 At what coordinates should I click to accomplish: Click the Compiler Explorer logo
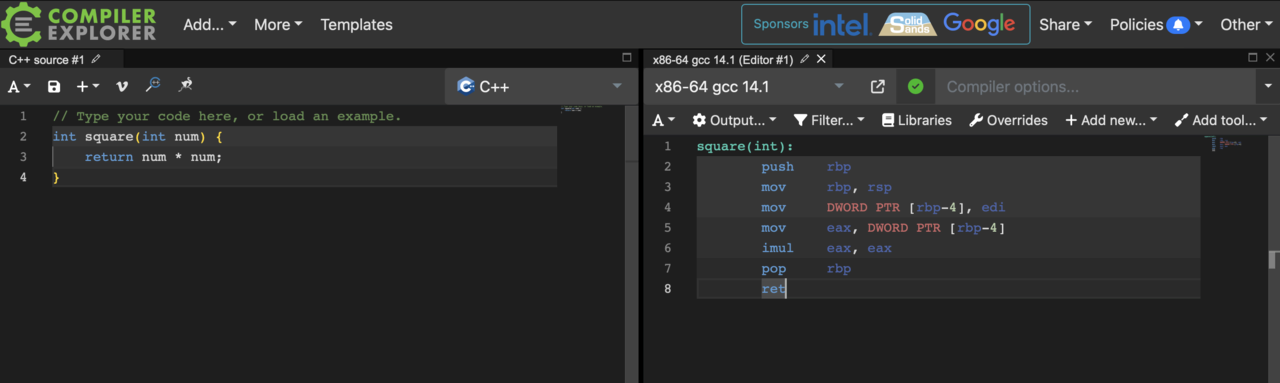[79, 24]
